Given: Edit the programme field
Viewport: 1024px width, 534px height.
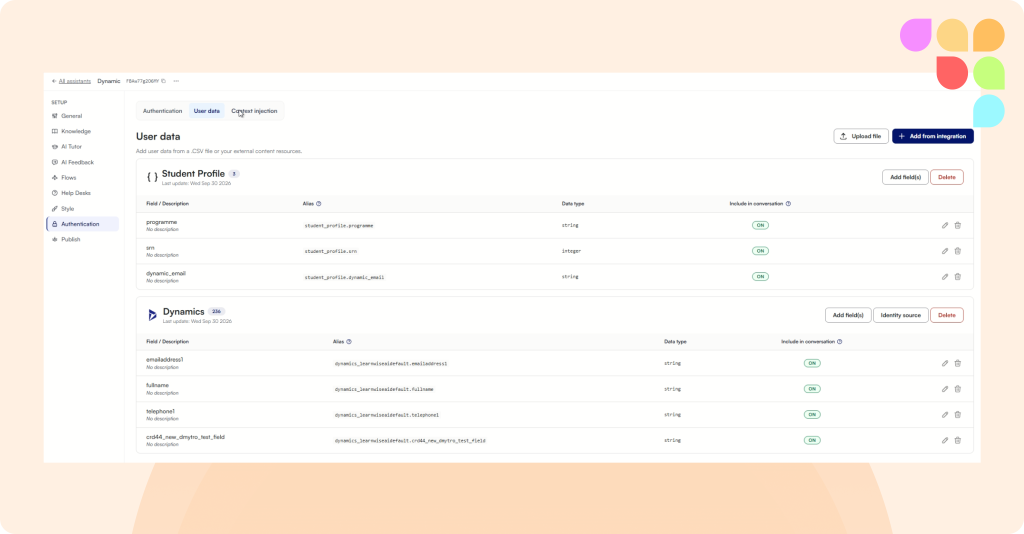Looking at the screenshot, I should click(945, 225).
